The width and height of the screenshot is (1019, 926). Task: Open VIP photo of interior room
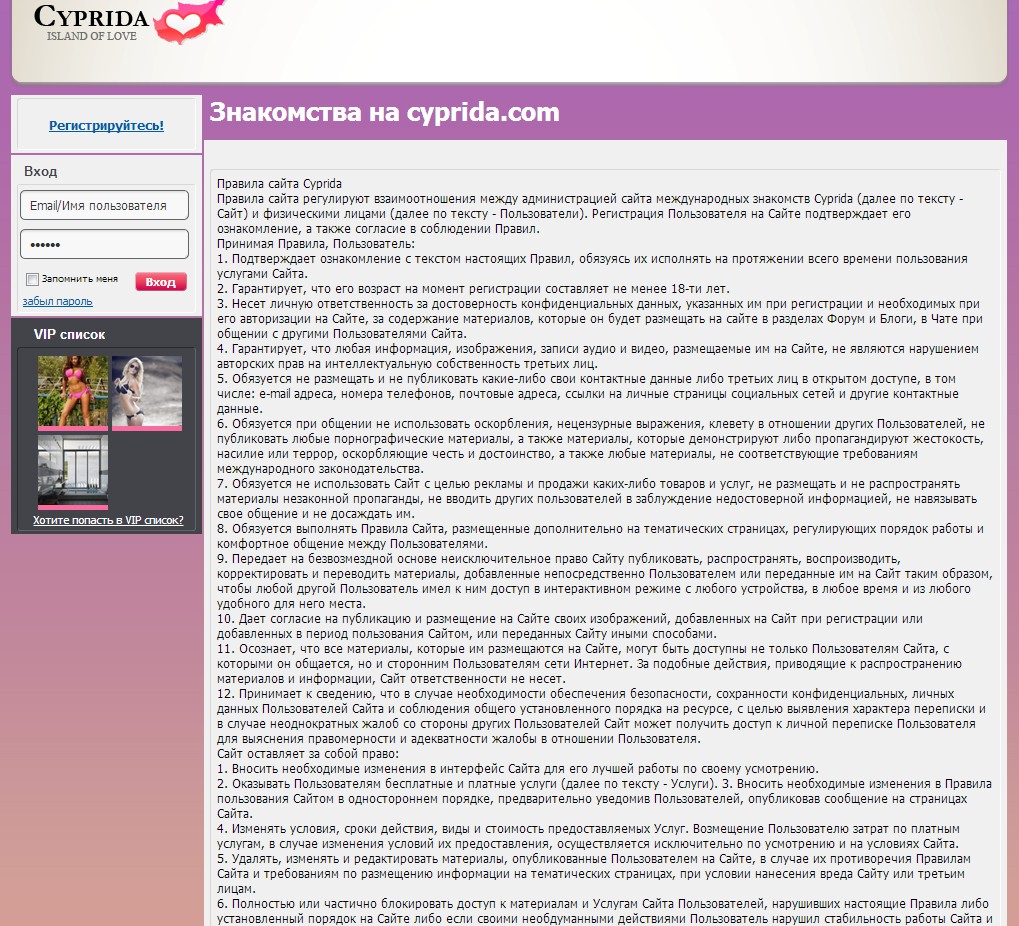pos(73,472)
